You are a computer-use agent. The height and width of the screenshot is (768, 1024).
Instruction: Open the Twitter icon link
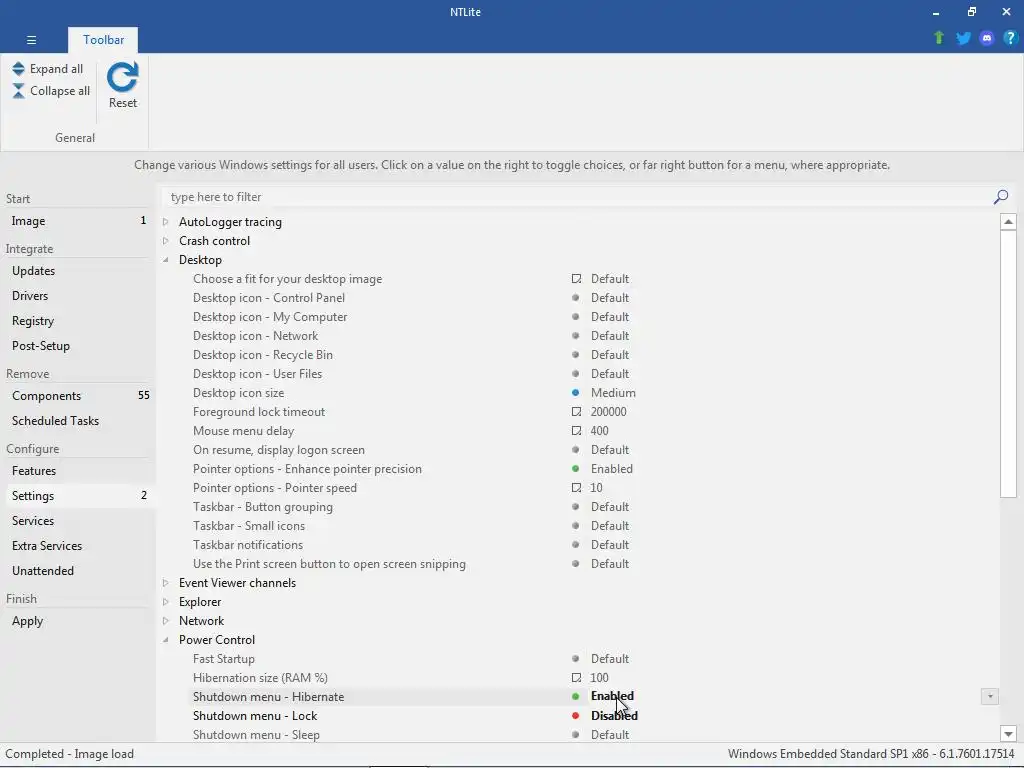[x=963, y=38]
